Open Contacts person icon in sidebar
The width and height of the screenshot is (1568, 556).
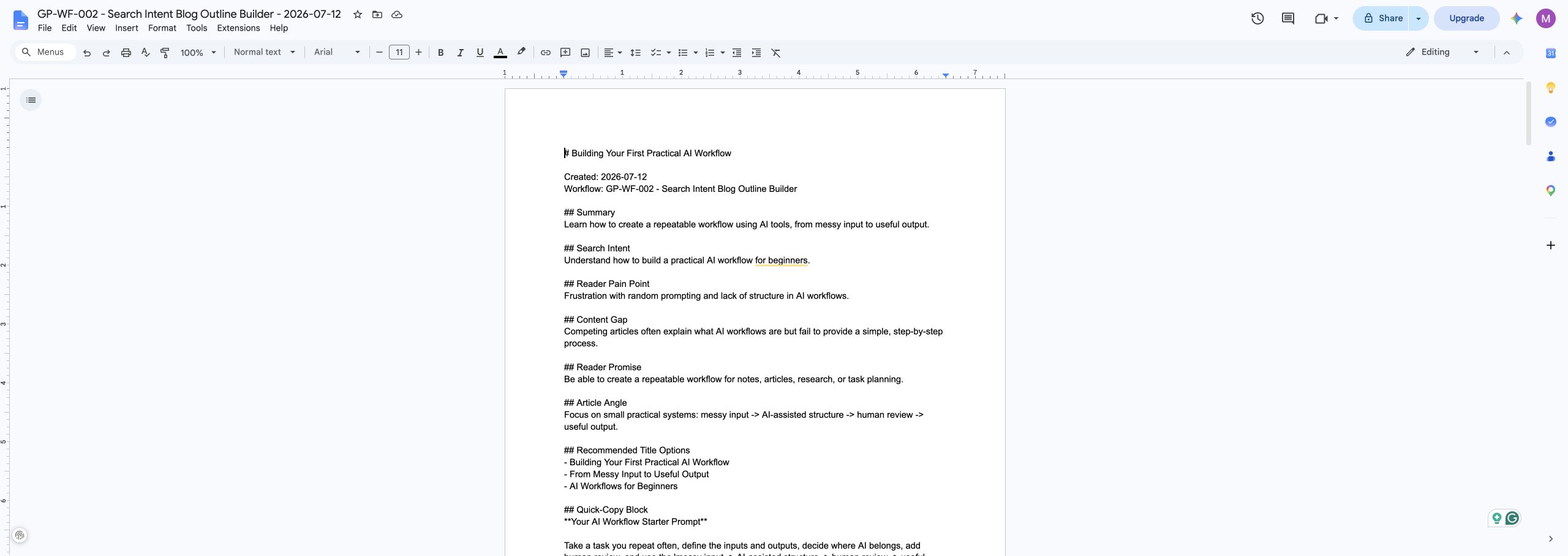tap(1551, 156)
